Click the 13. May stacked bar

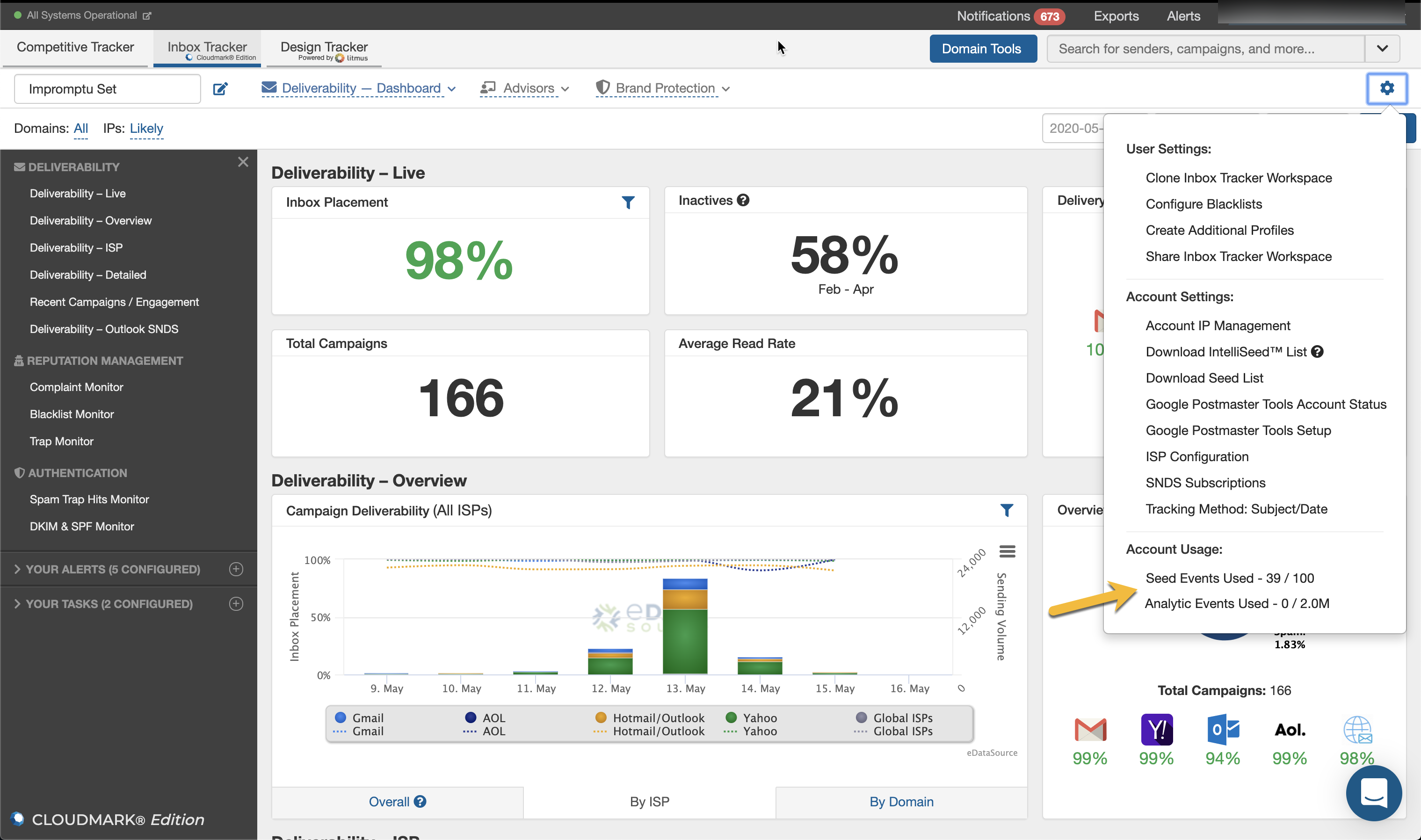(685, 626)
